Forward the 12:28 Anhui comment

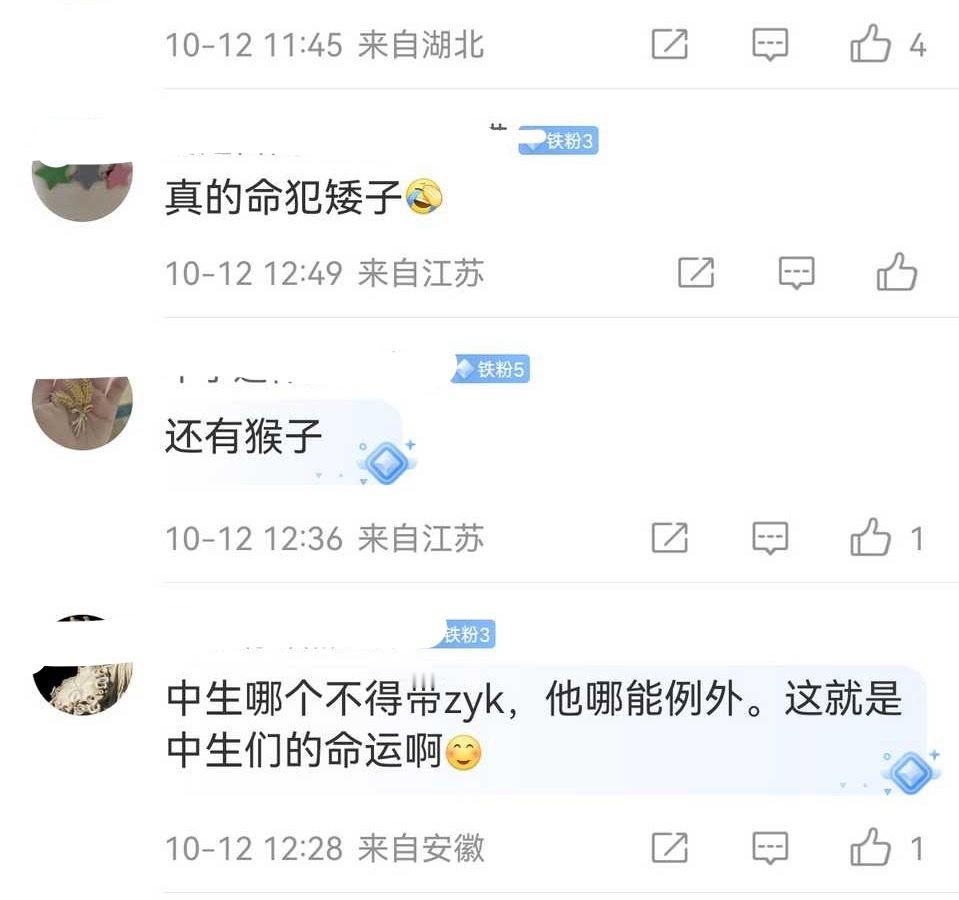click(x=670, y=847)
